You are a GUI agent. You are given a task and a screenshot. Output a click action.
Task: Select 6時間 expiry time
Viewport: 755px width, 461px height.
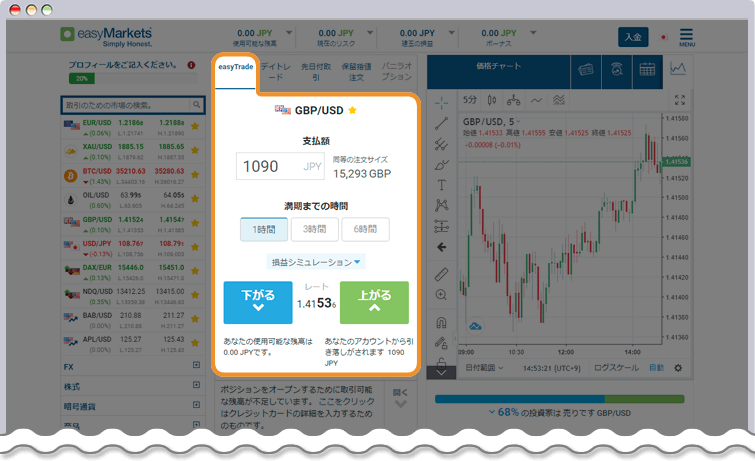tap(365, 229)
